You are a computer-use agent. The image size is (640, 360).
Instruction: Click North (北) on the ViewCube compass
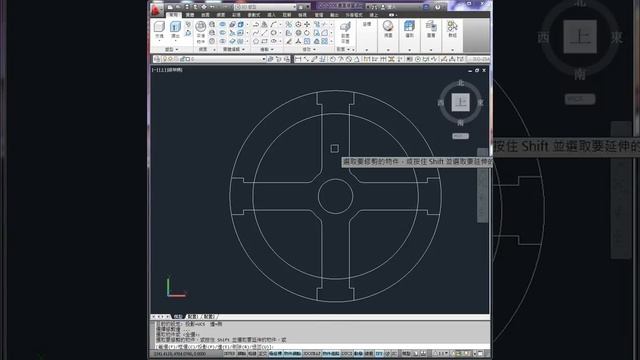coord(460,83)
